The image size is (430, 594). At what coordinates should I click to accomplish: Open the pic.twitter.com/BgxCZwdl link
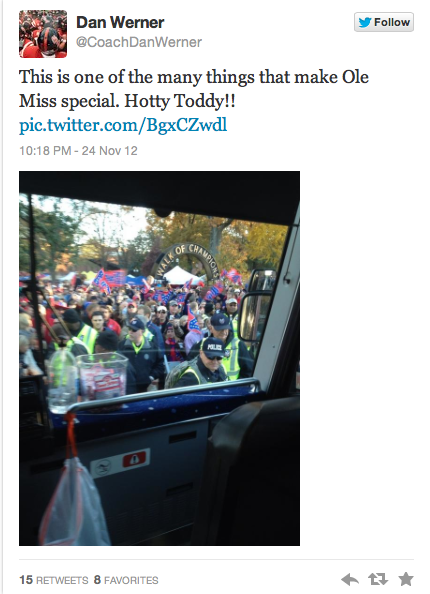(x=123, y=125)
